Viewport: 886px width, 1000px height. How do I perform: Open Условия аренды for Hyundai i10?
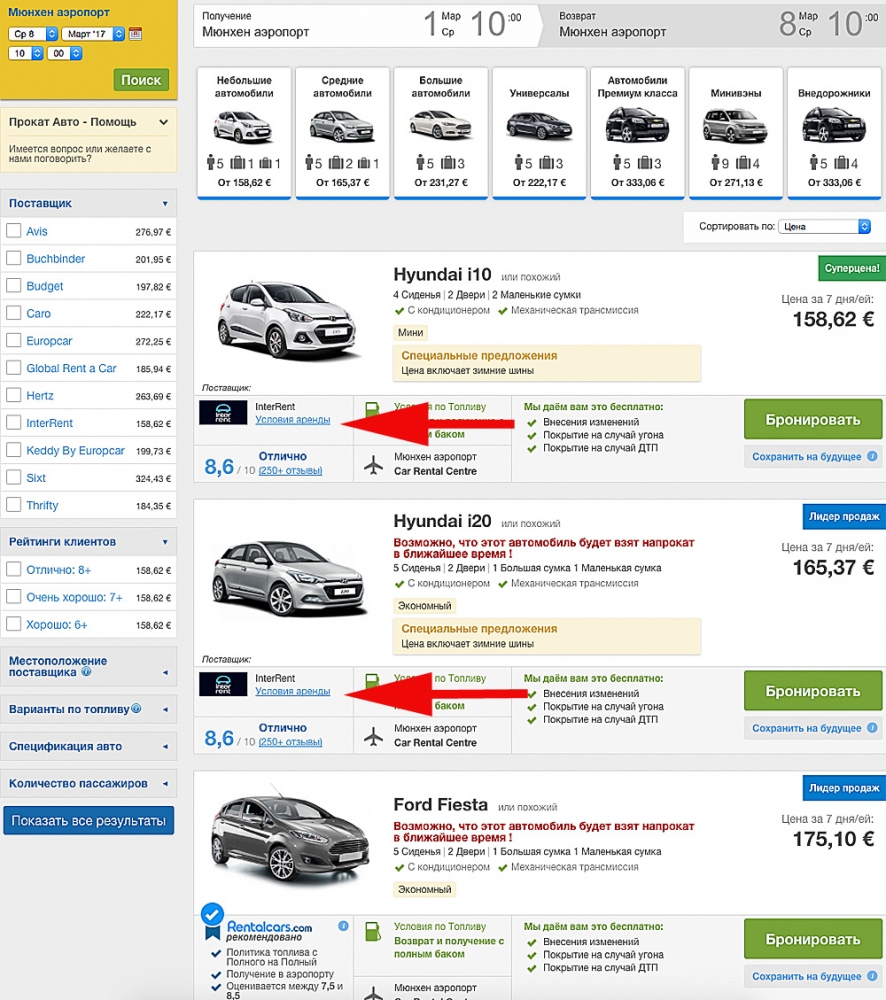pos(293,420)
